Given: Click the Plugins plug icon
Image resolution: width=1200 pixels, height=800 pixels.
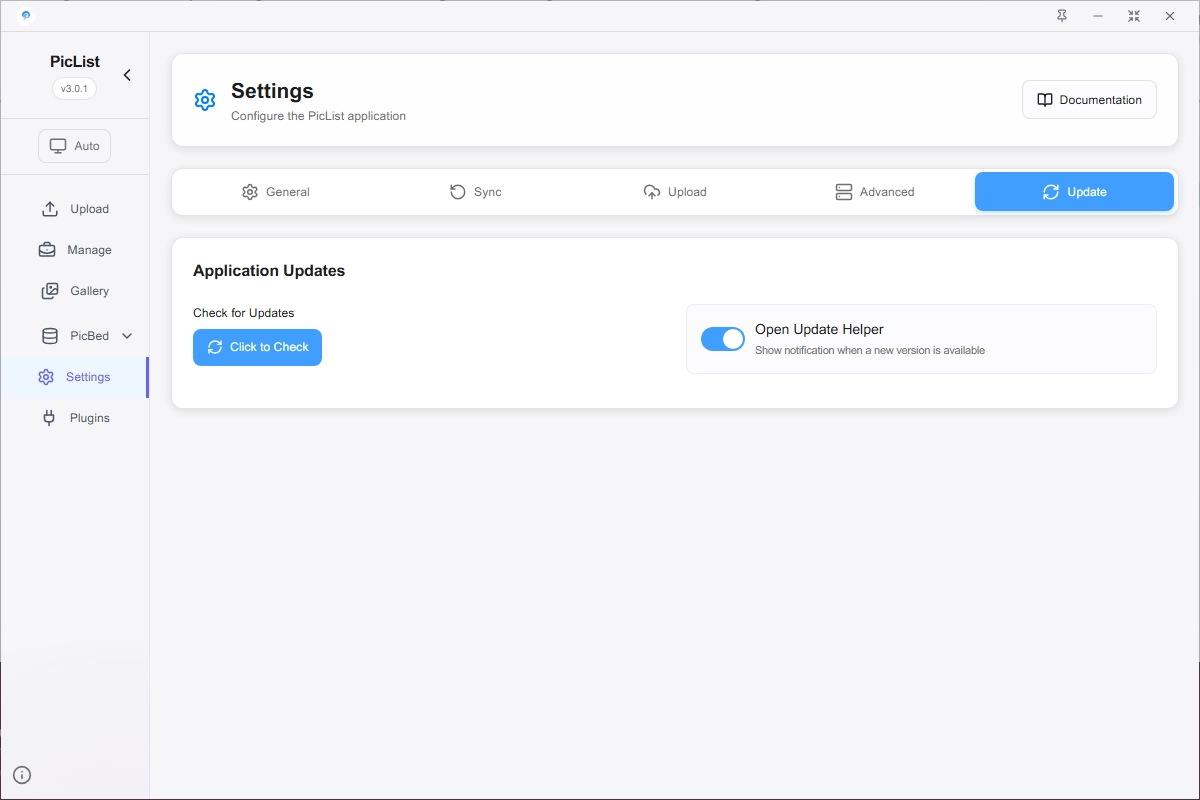Looking at the screenshot, I should (49, 418).
